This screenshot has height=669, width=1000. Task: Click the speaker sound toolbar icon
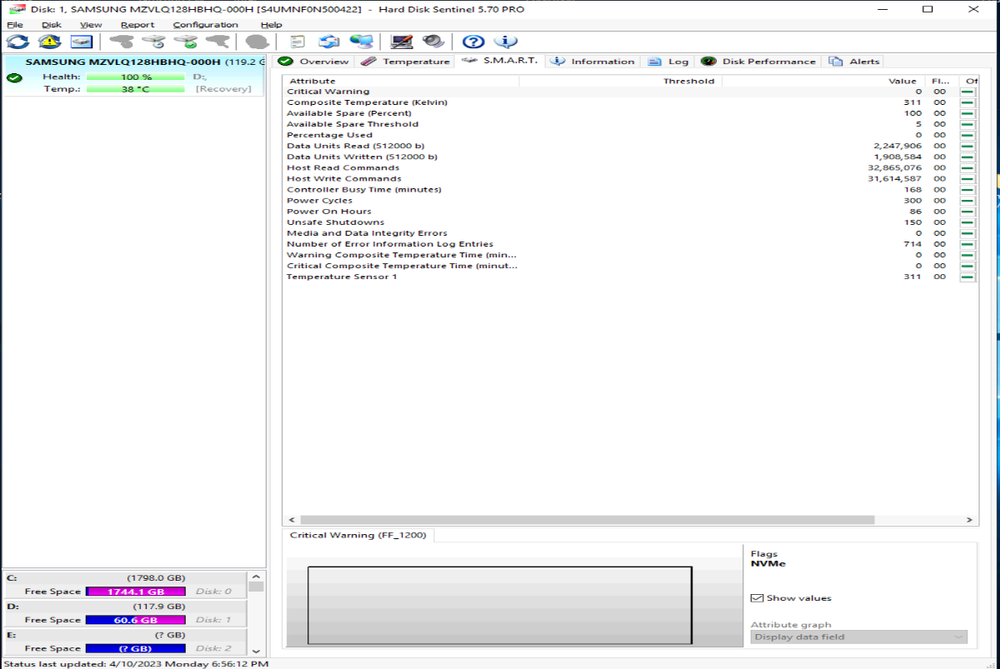tap(433, 42)
